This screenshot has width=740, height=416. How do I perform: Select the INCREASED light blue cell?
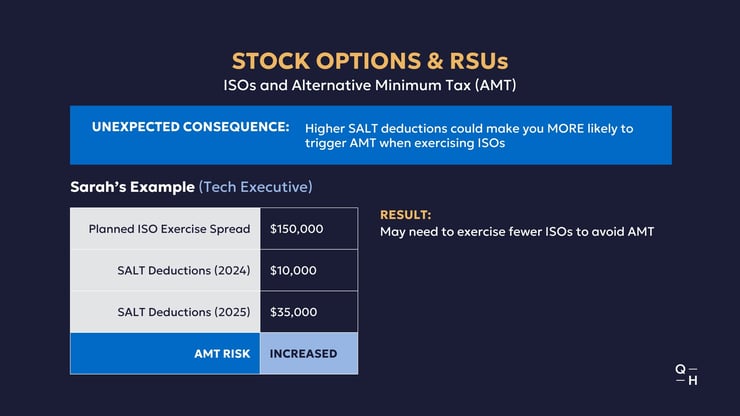point(309,354)
